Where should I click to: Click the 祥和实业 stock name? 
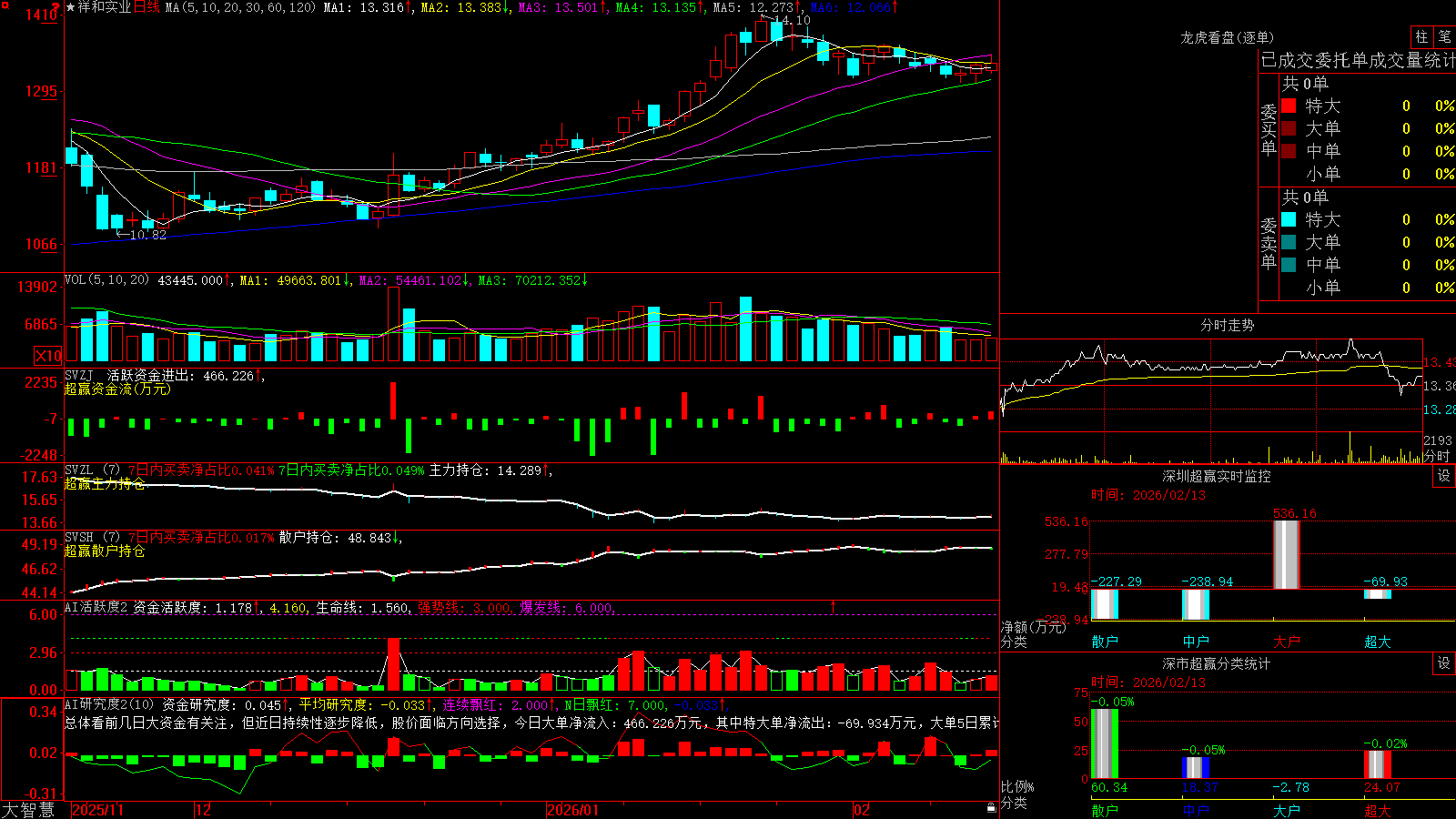105,7
